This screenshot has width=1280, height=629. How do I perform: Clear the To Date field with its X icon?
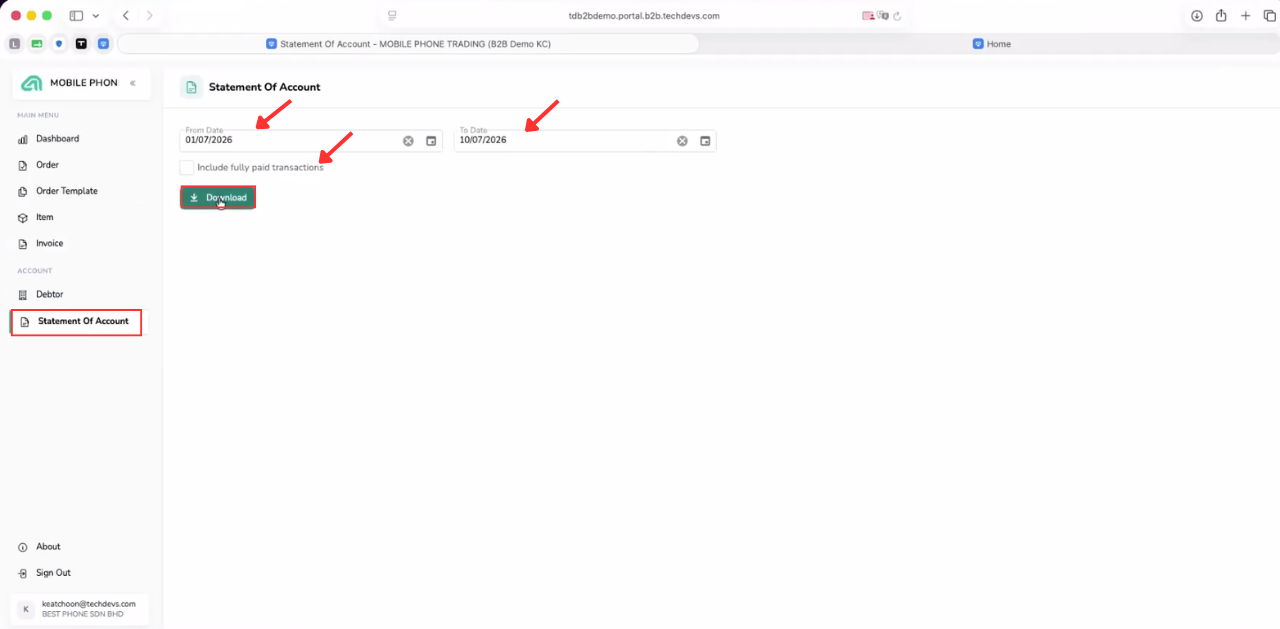click(682, 141)
